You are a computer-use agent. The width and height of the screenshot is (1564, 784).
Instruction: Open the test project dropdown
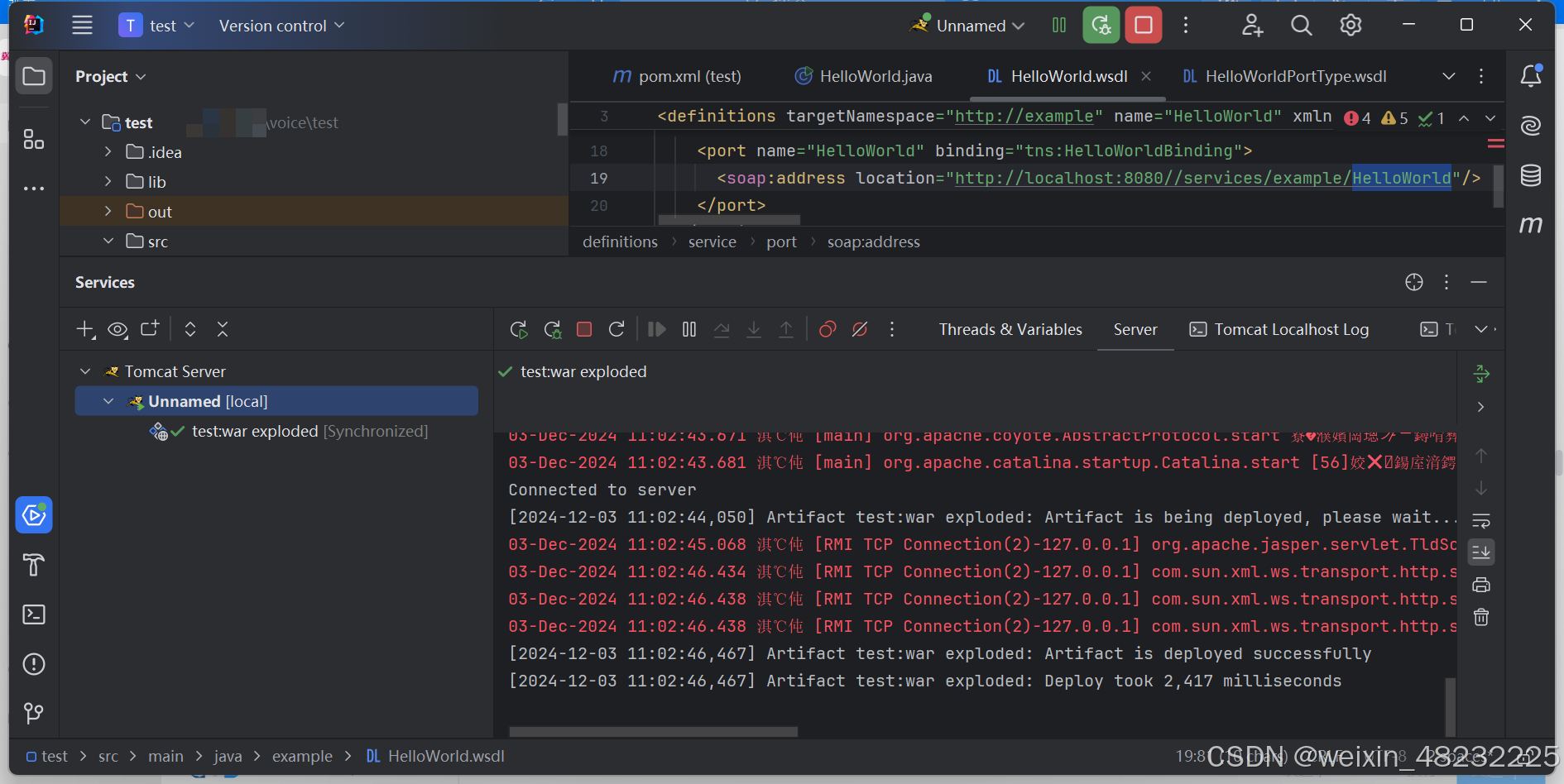(156, 26)
